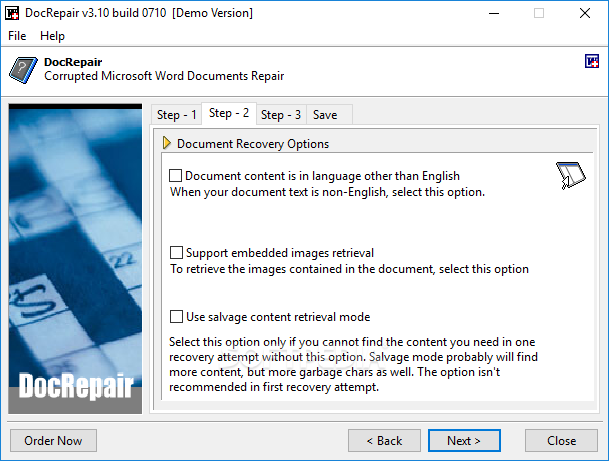Click the DocRepair title bar app icon
The height and width of the screenshot is (461, 609).
click(x=12, y=13)
